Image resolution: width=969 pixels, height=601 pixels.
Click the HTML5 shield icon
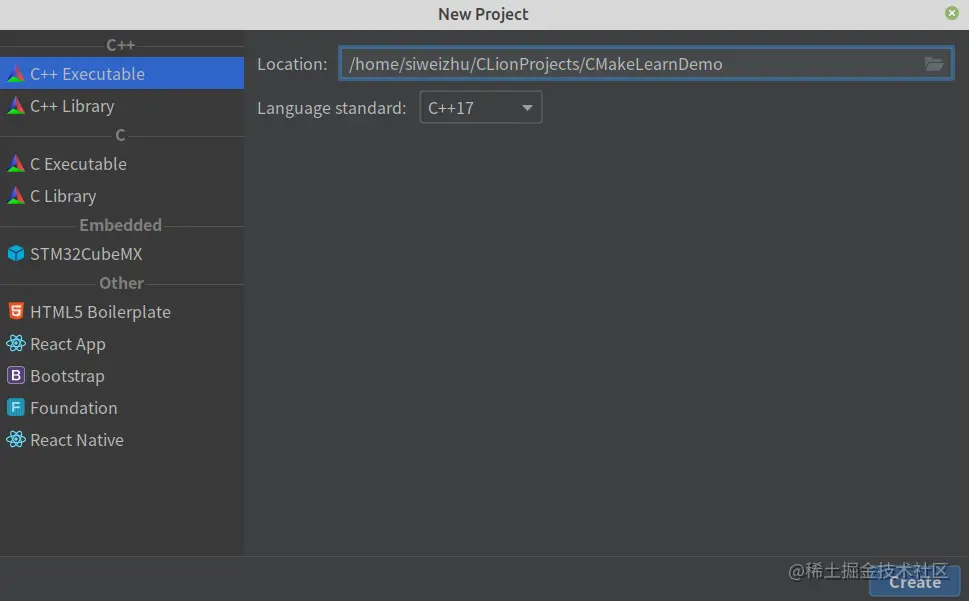[x=16, y=311]
